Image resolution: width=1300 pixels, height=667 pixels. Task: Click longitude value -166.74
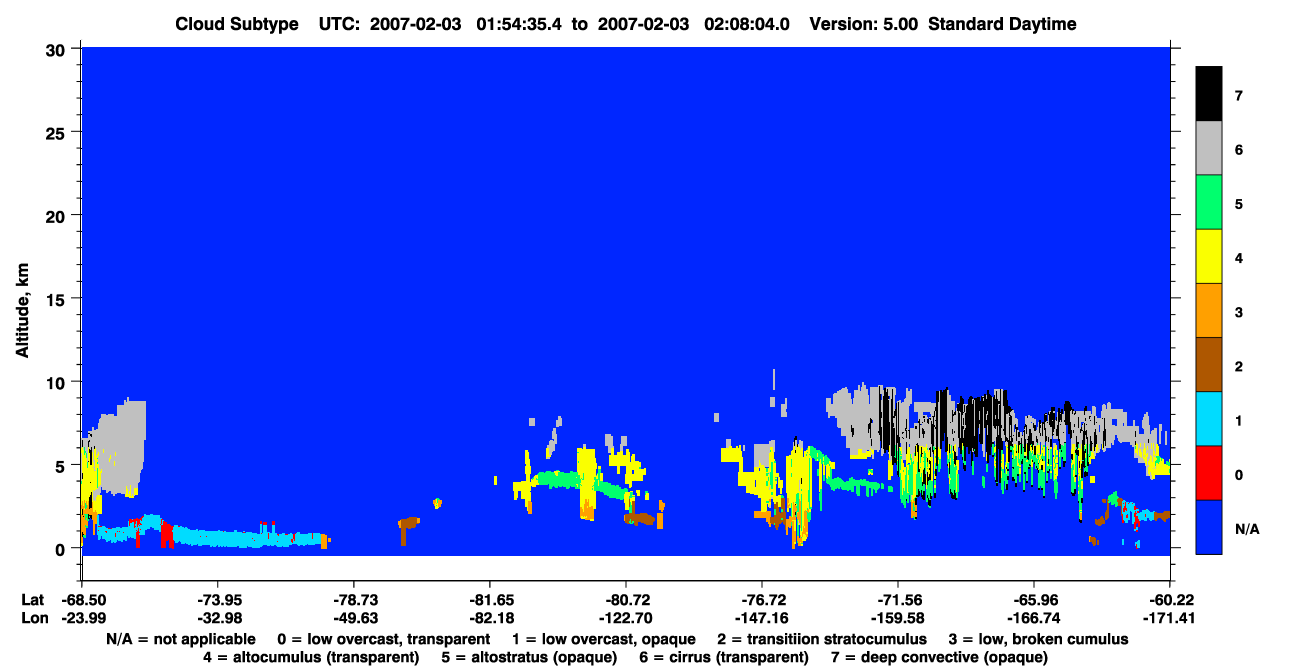tap(1034, 618)
